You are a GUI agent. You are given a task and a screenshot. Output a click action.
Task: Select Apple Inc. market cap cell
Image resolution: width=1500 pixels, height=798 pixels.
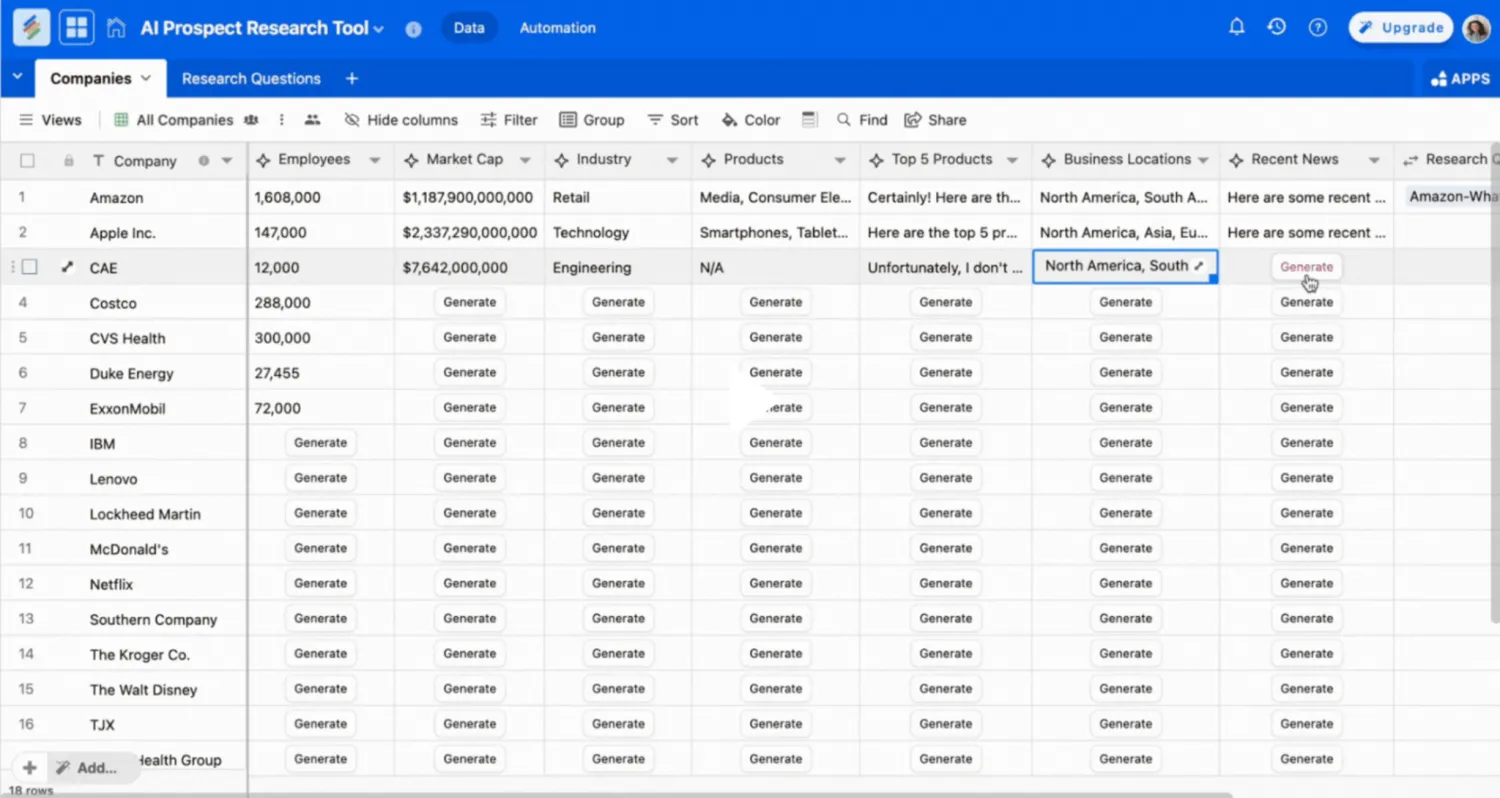click(x=470, y=232)
